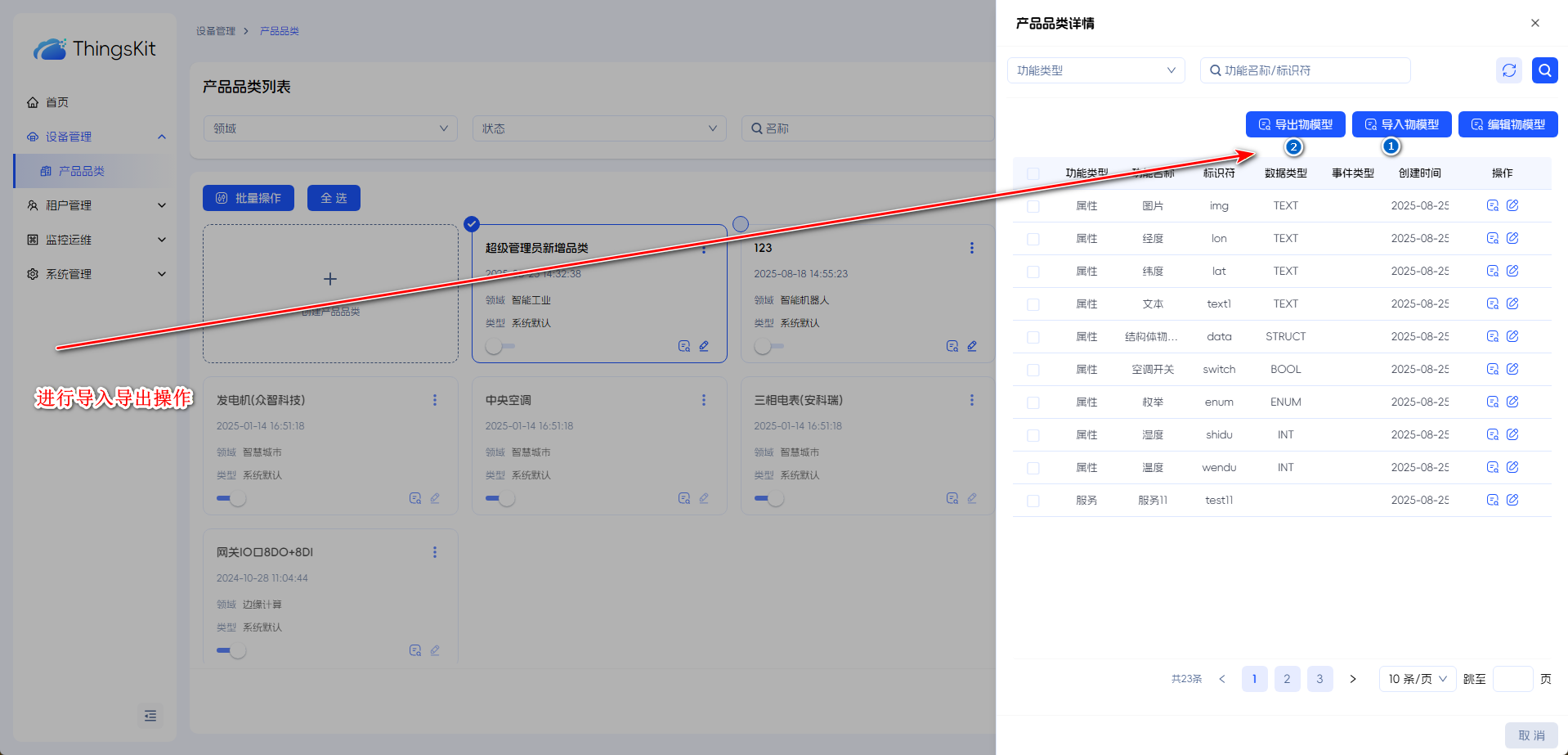
Task: Open the 10 条/页 page size dropdown
Action: click(x=1417, y=679)
